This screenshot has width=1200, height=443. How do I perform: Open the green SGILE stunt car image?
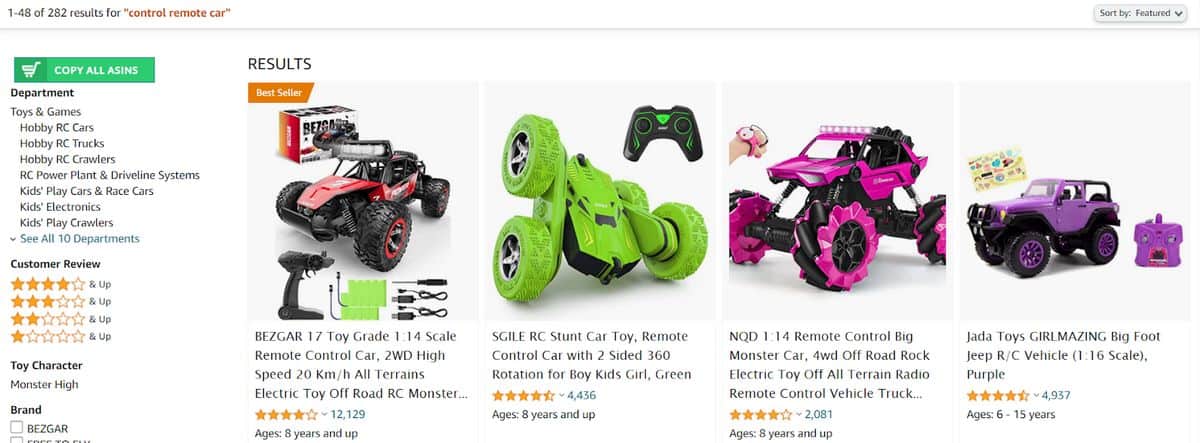599,207
